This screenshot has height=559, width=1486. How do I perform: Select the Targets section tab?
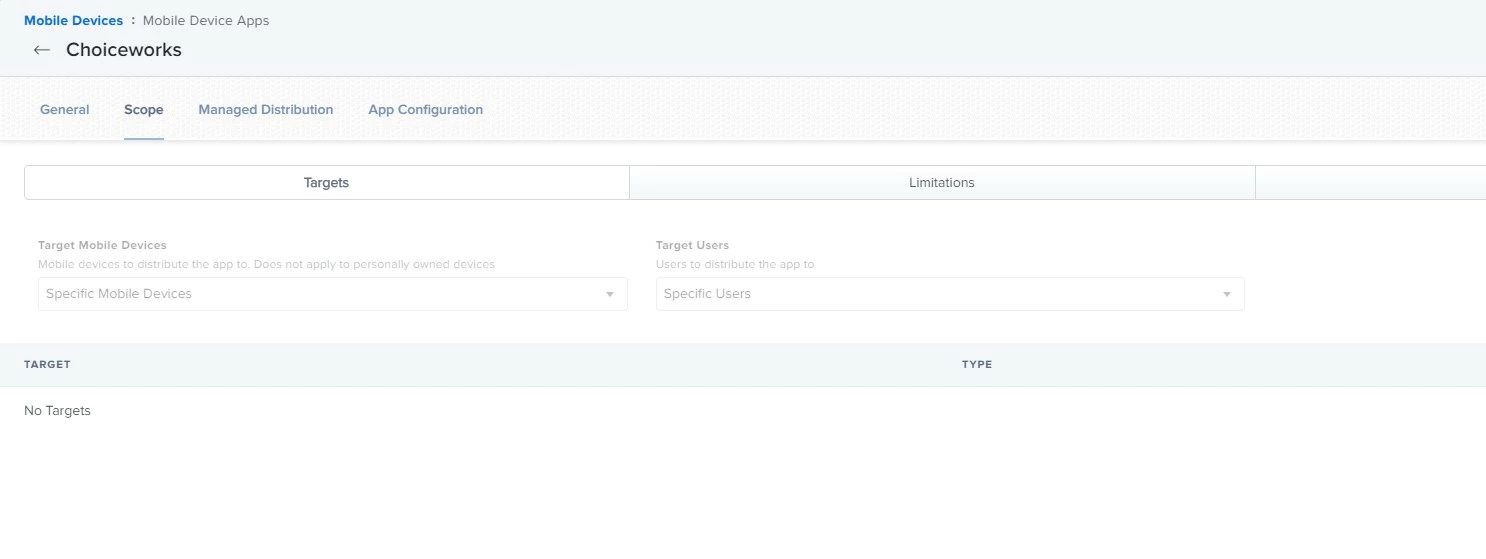pos(327,183)
